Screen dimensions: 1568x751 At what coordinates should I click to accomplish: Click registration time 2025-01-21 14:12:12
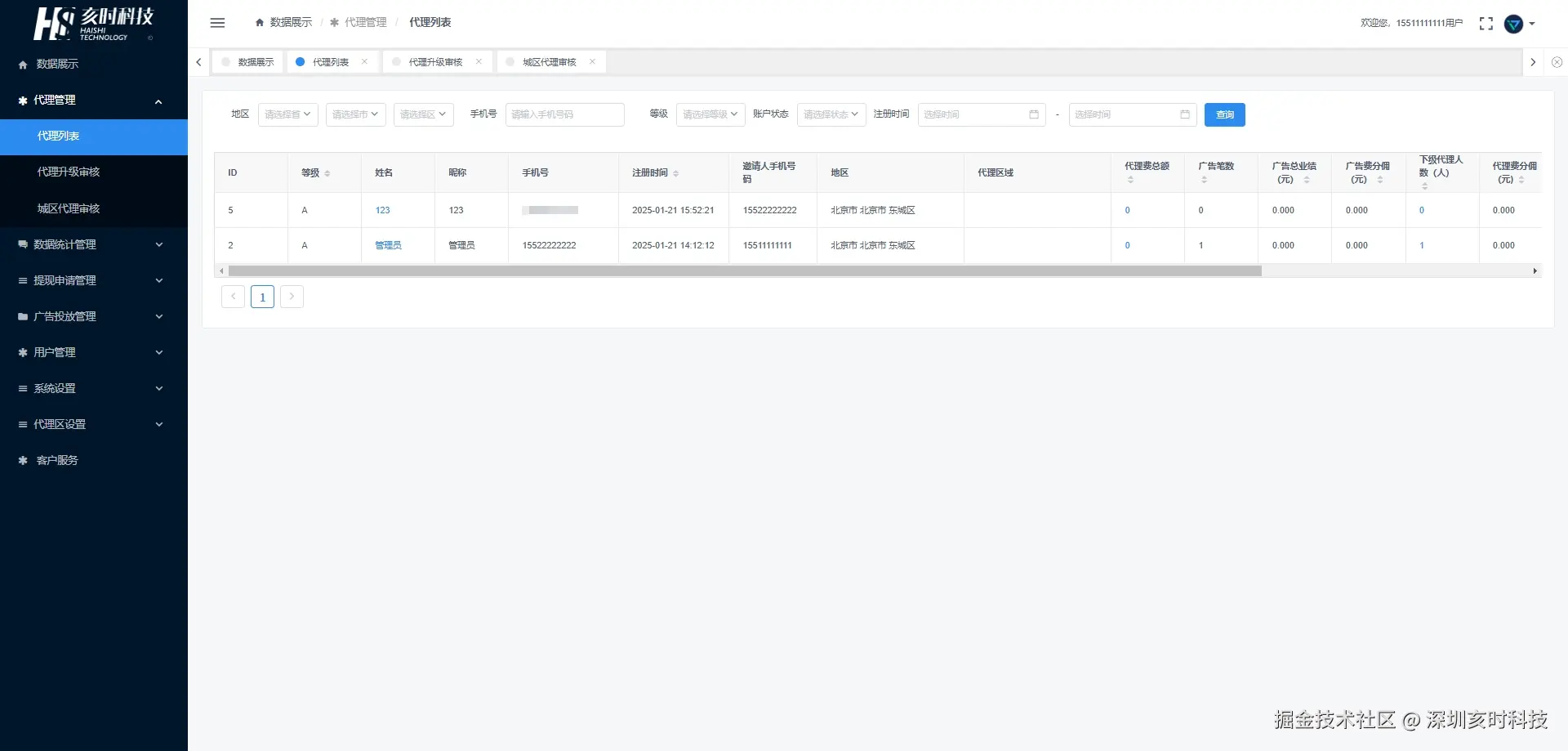(673, 245)
